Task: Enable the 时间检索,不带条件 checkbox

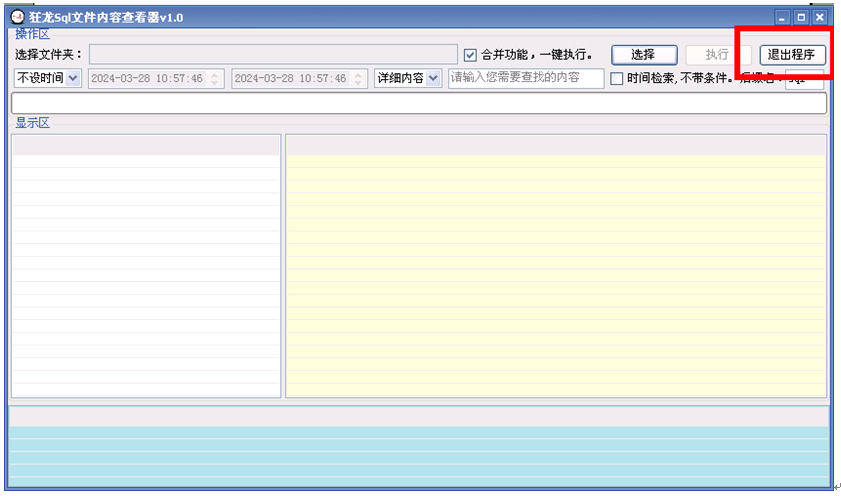Action: pos(617,78)
